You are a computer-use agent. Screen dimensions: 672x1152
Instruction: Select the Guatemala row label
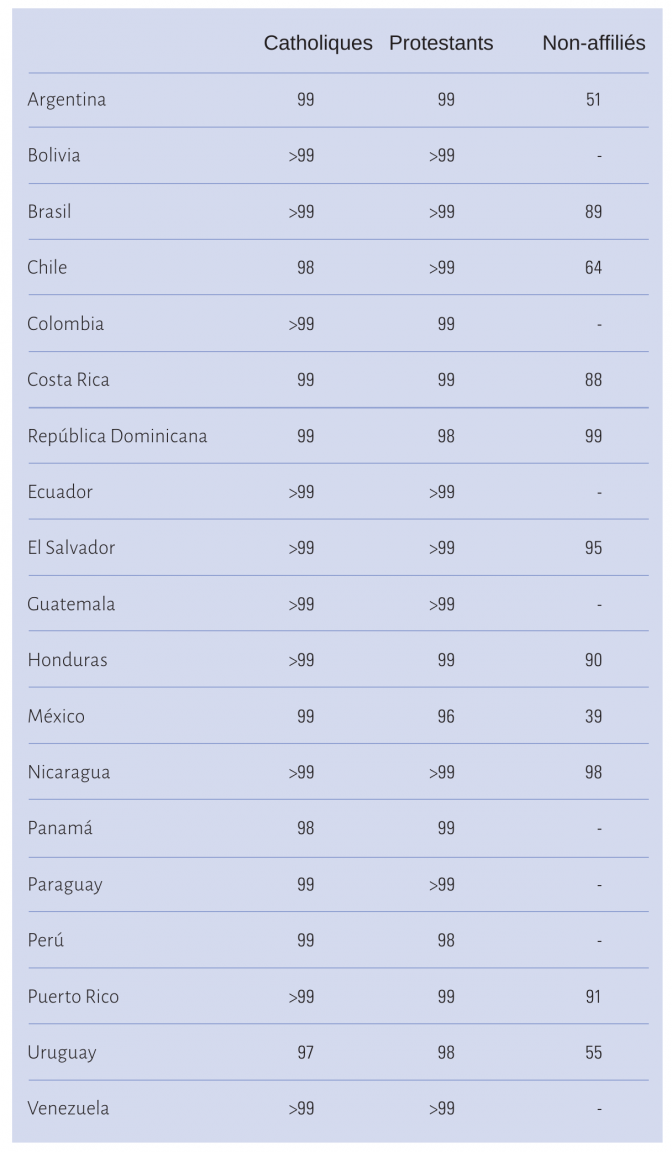(71, 604)
